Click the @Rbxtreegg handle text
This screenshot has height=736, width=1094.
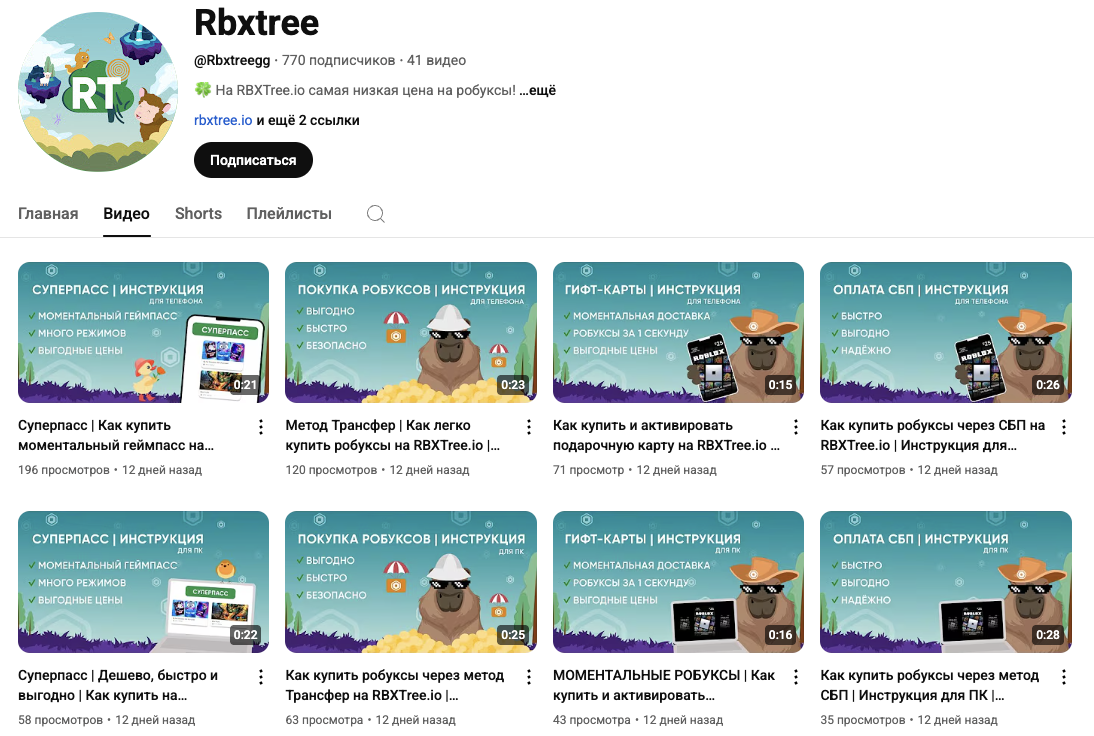pos(232,61)
